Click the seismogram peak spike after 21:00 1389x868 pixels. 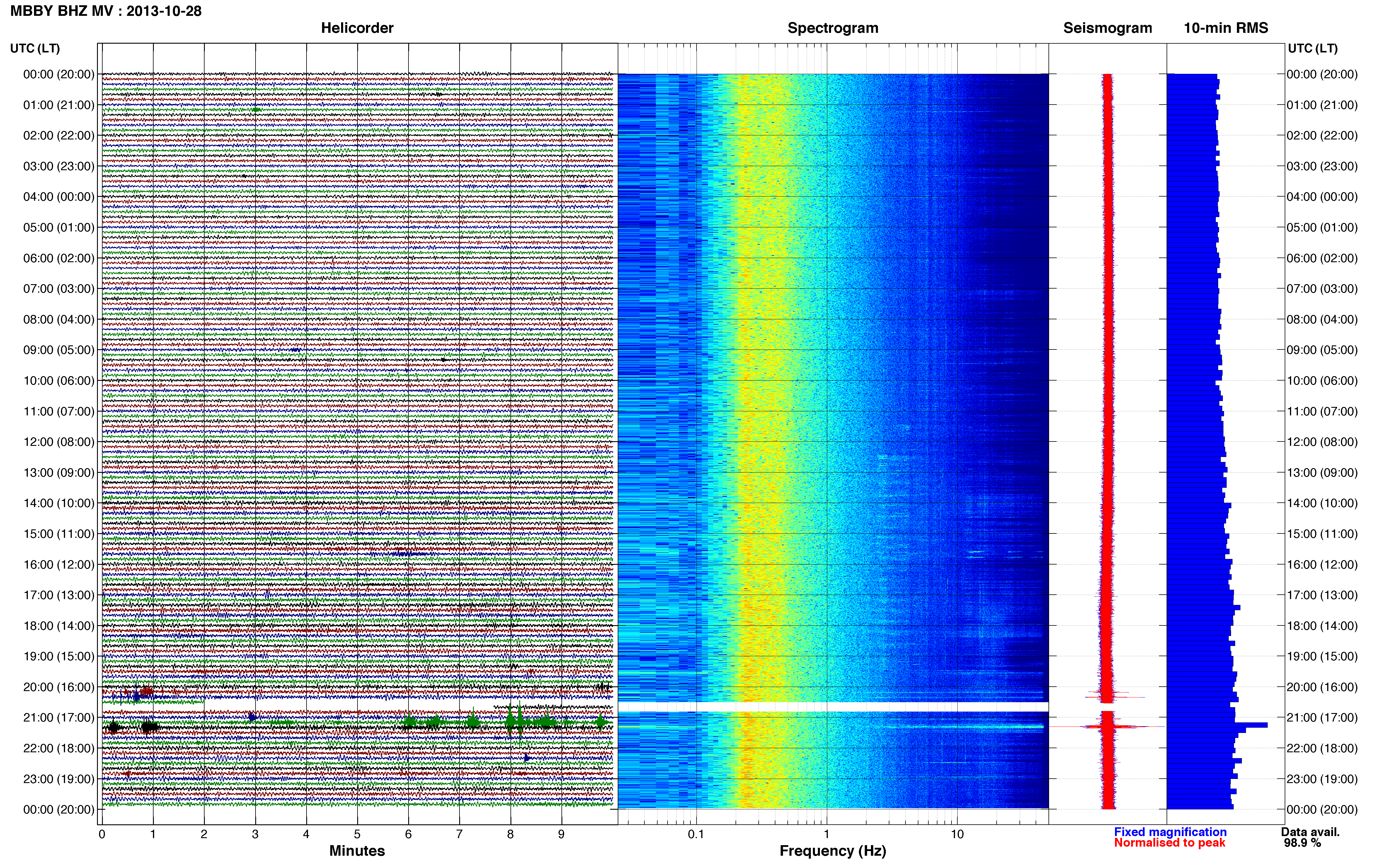click(1108, 727)
